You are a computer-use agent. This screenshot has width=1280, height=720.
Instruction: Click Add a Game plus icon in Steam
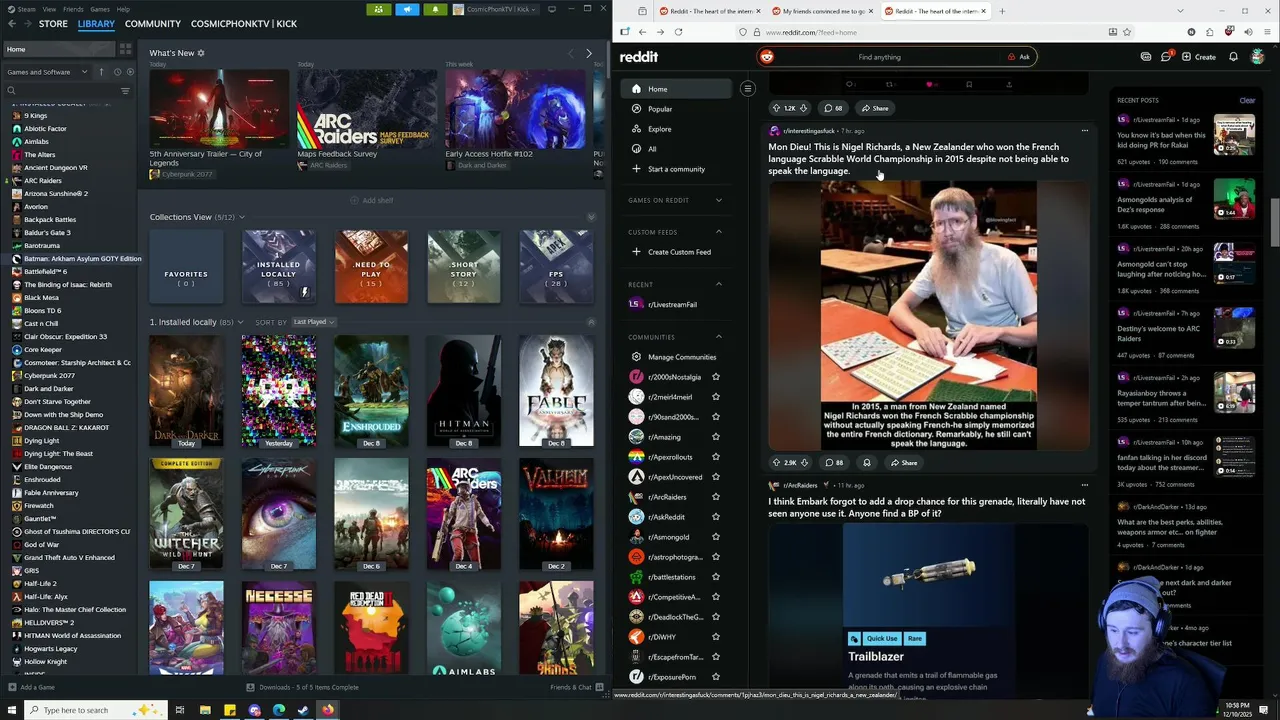click(11, 687)
